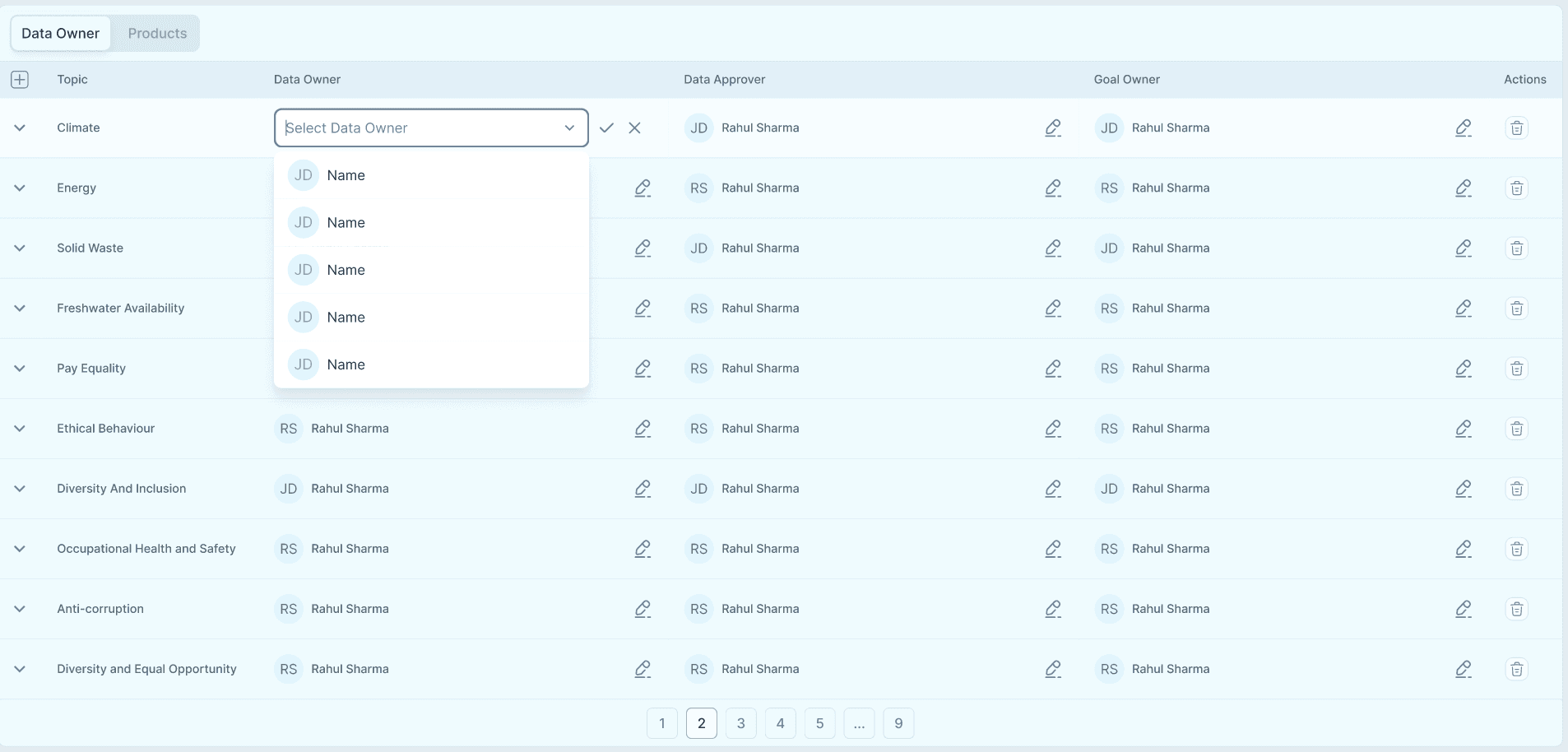Edit Goal Owner for Diversity And Inclusion row
The height and width of the screenshot is (752, 1568).
pyautogui.click(x=1464, y=488)
